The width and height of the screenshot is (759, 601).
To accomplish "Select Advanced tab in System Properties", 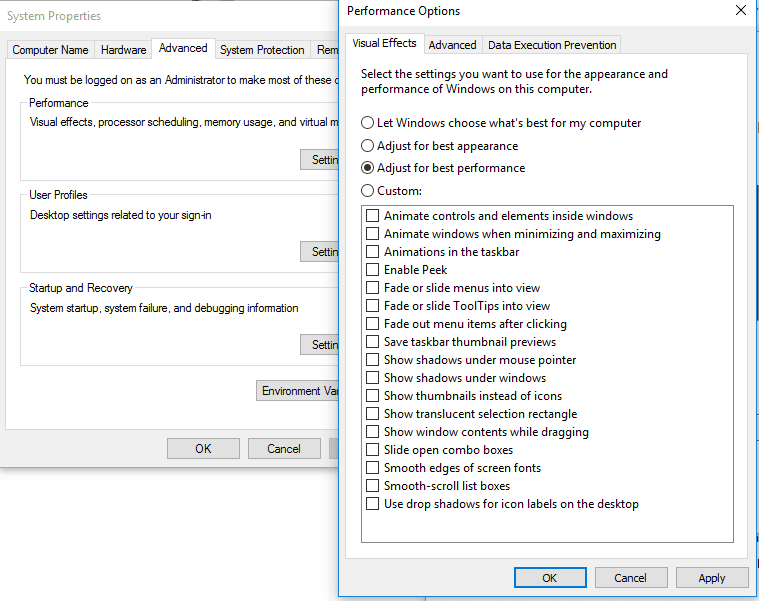I will click(183, 48).
